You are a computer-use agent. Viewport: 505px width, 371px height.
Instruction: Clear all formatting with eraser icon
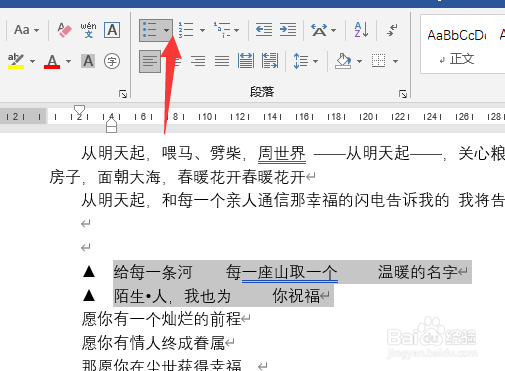click(64, 30)
